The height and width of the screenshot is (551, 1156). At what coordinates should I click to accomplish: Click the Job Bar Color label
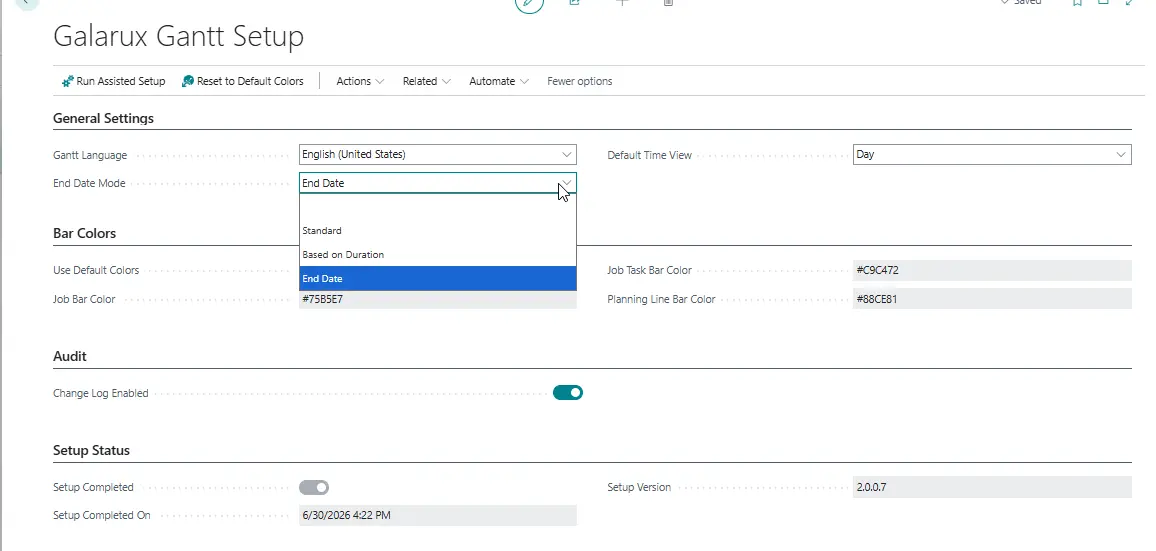84,299
